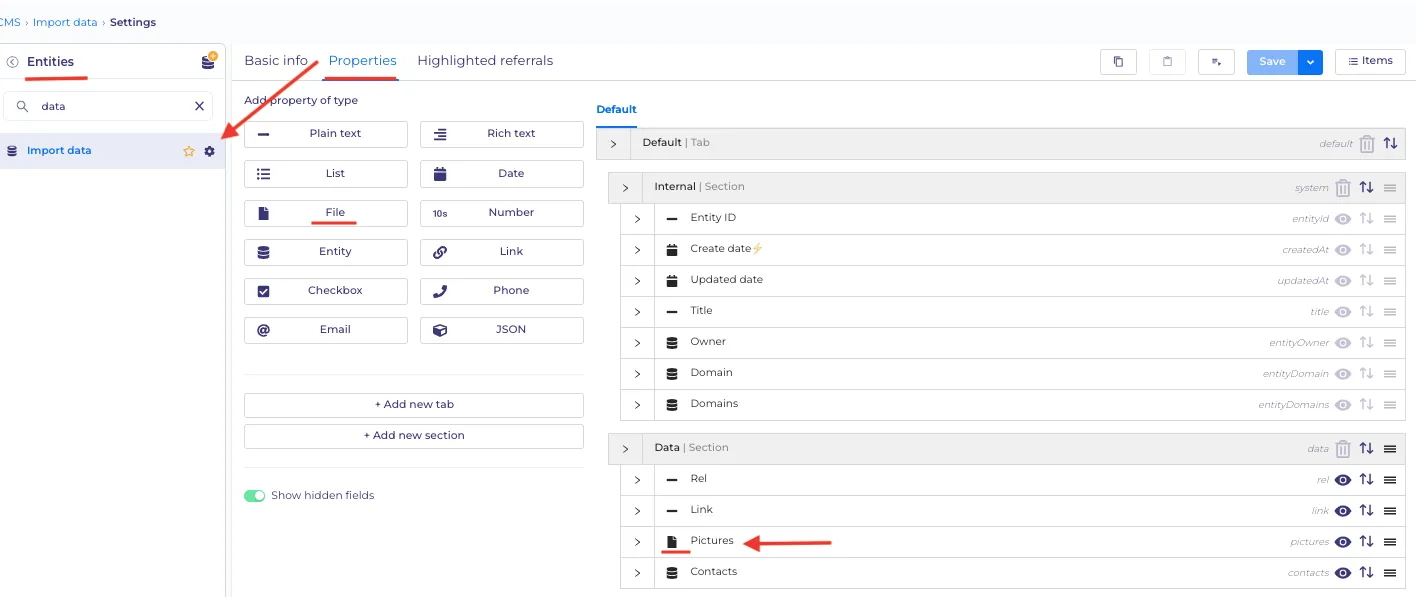Add a File property
This screenshot has width=1416, height=597.
click(x=326, y=213)
